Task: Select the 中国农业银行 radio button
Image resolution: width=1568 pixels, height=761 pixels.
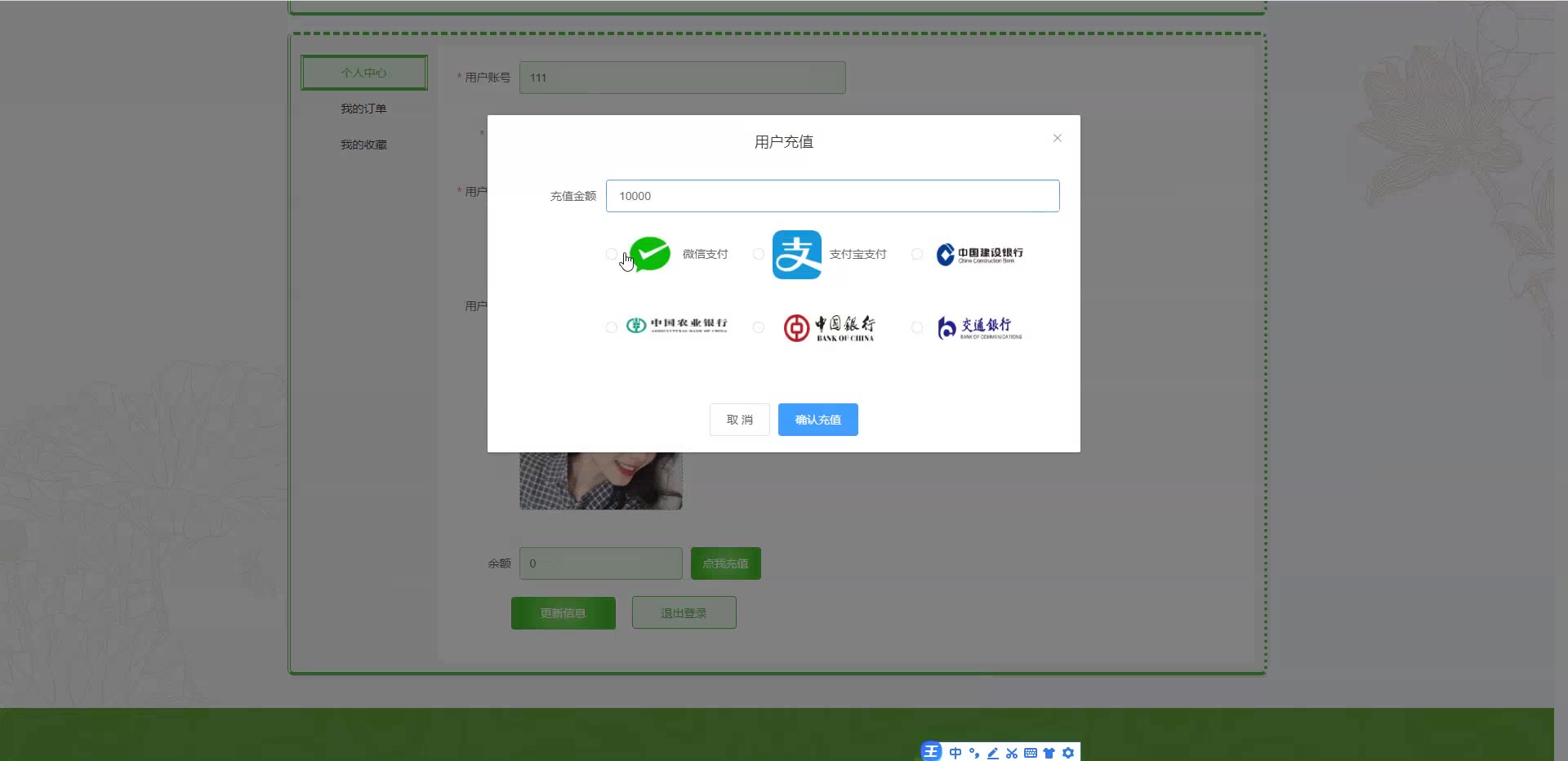Action: point(612,327)
